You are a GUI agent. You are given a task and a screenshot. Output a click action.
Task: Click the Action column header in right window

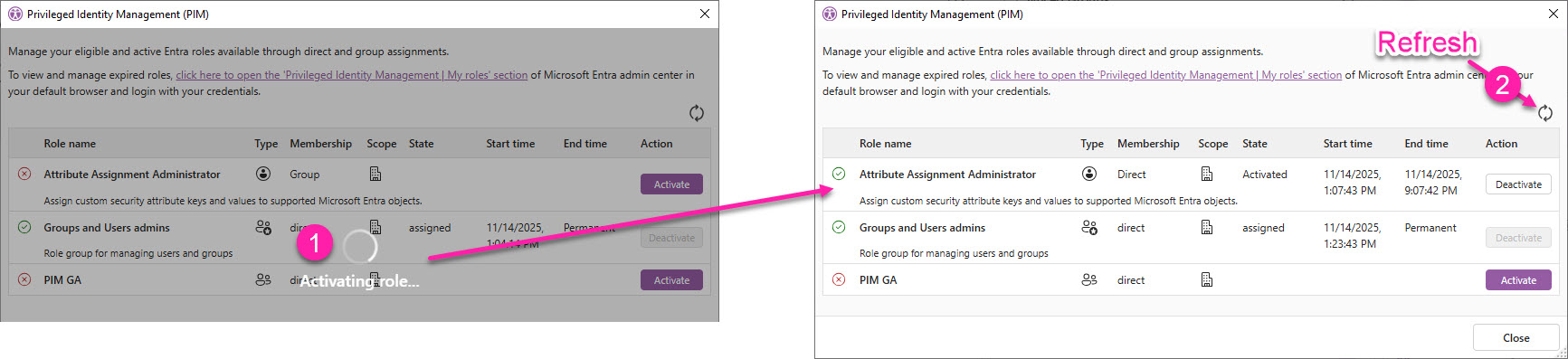coord(1501,143)
